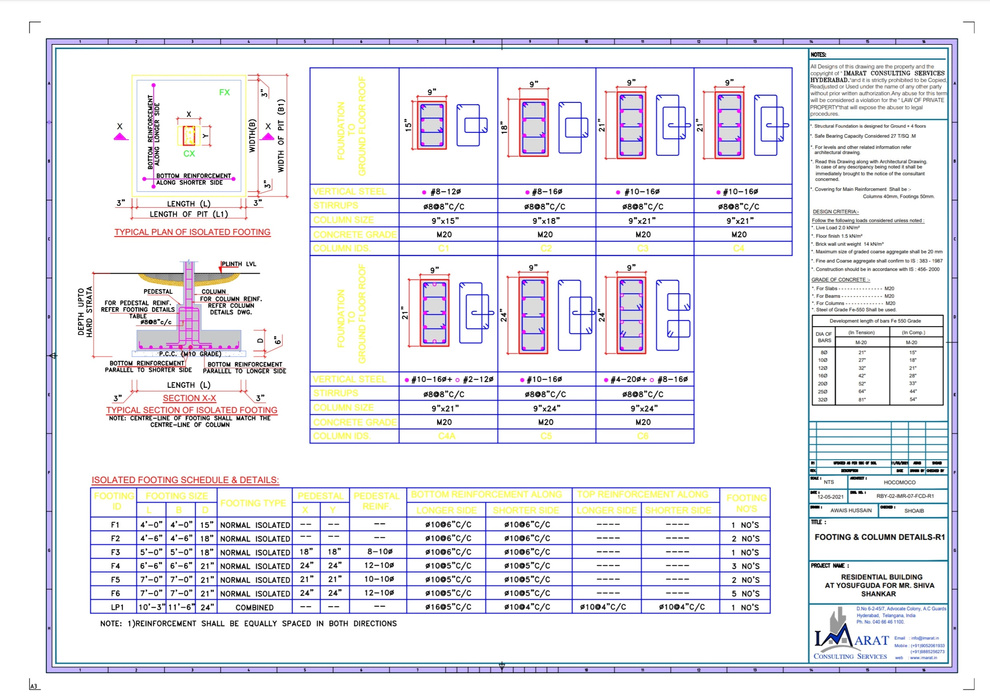The width and height of the screenshot is (990, 697).
Task: Click 'ø16@5"C/C' in the LP1 row
Action: coord(448,607)
